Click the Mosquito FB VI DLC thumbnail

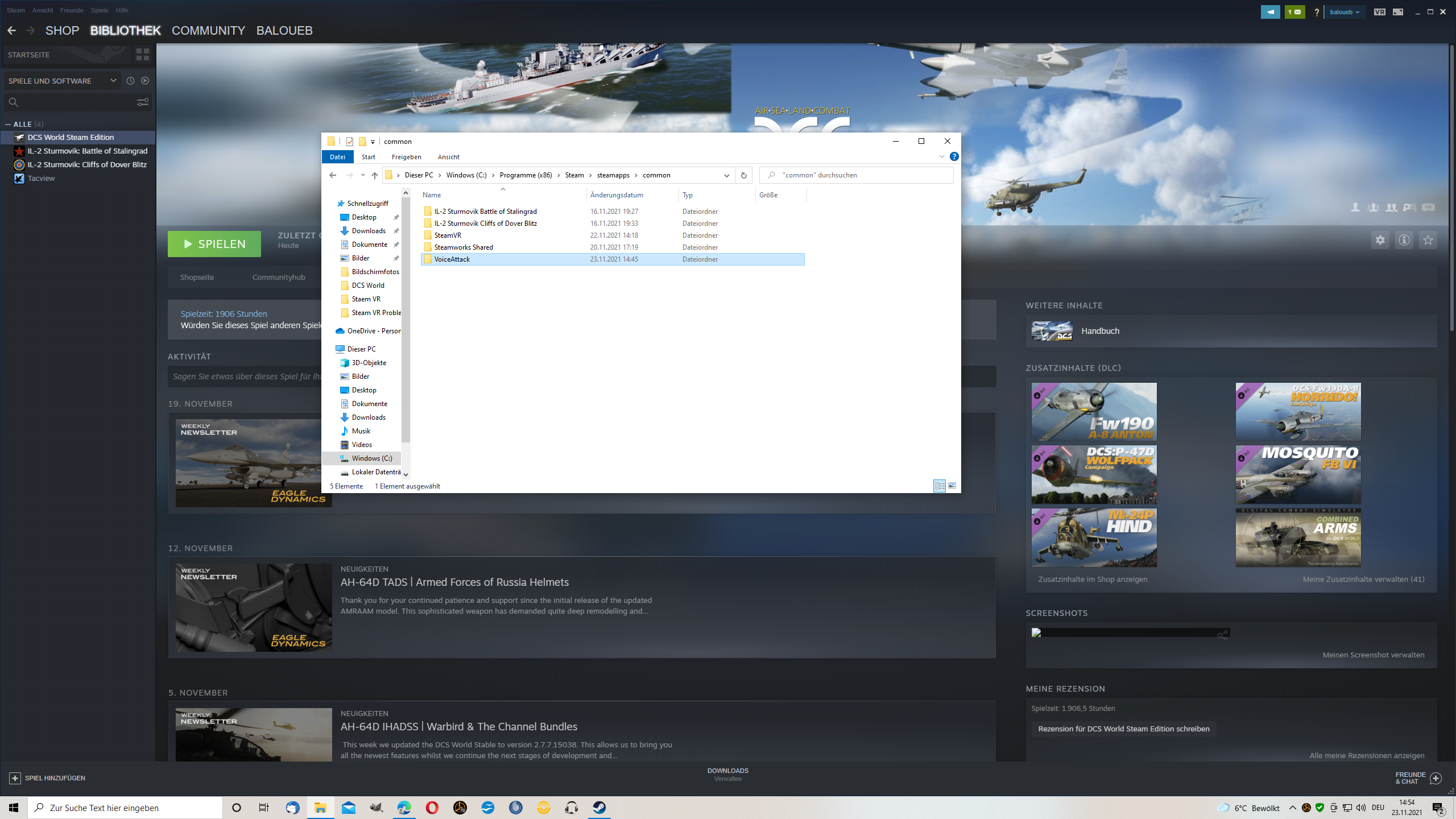point(1298,474)
